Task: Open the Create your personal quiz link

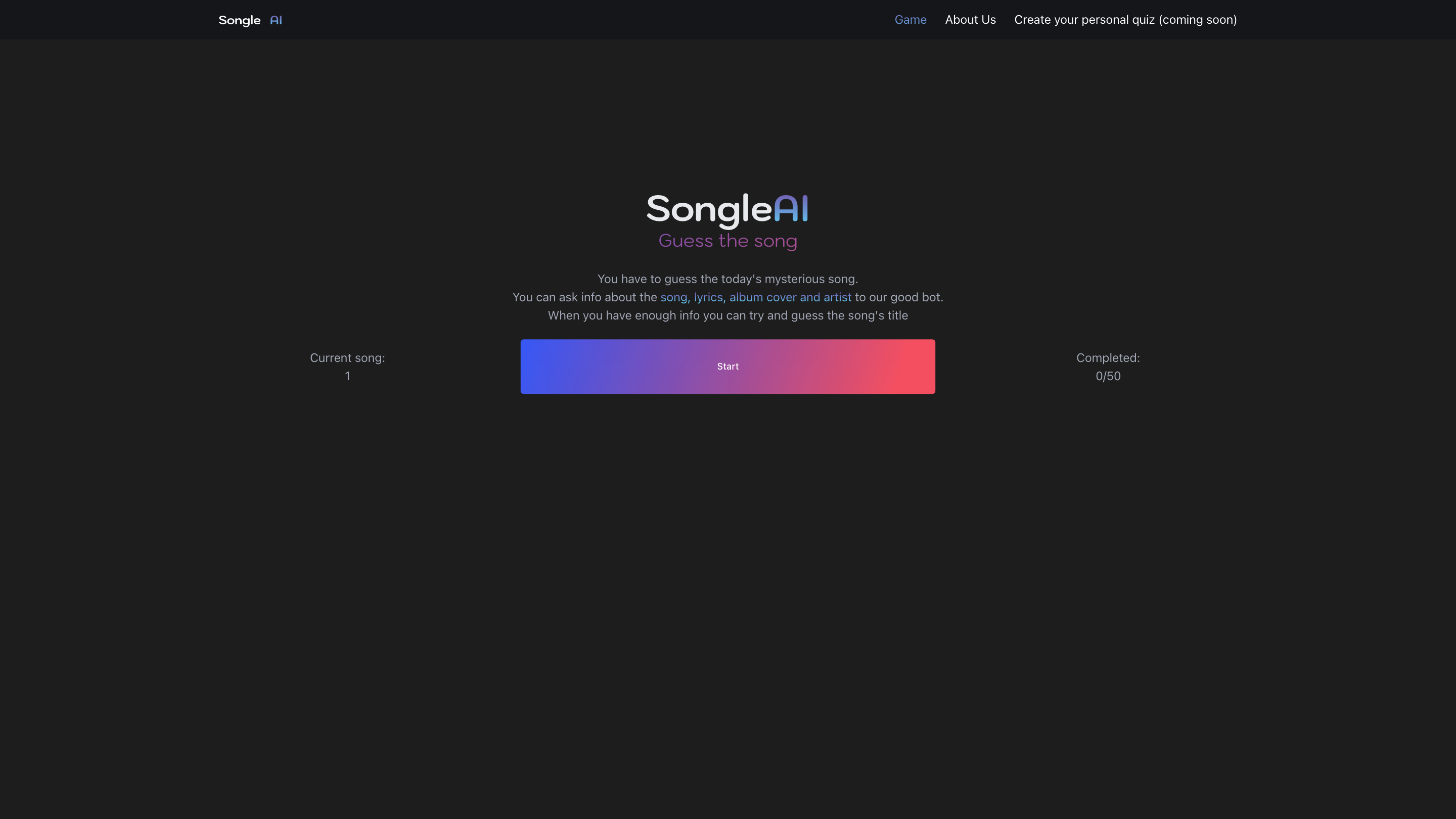Action: pos(1125,20)
